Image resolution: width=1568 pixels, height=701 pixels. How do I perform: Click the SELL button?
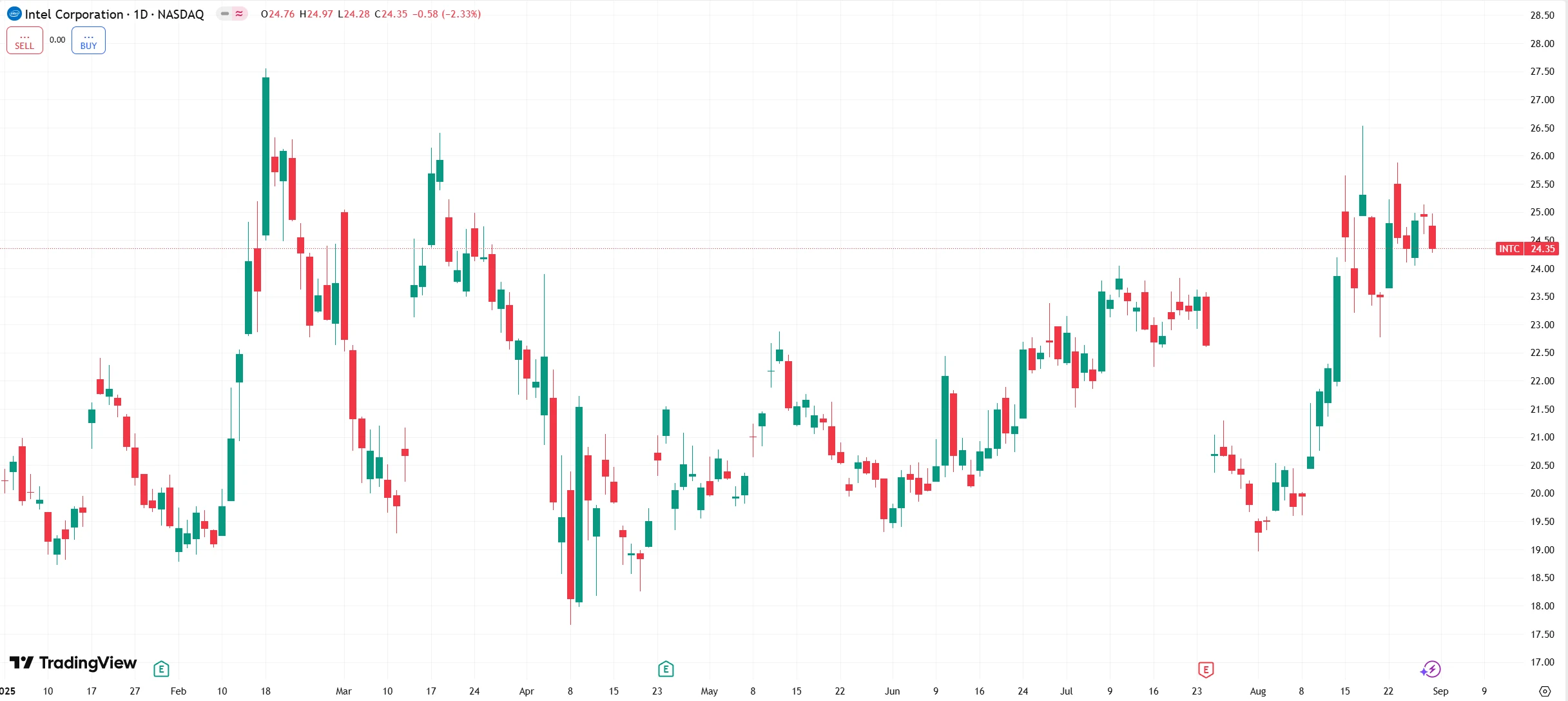[x=24, y=41]
